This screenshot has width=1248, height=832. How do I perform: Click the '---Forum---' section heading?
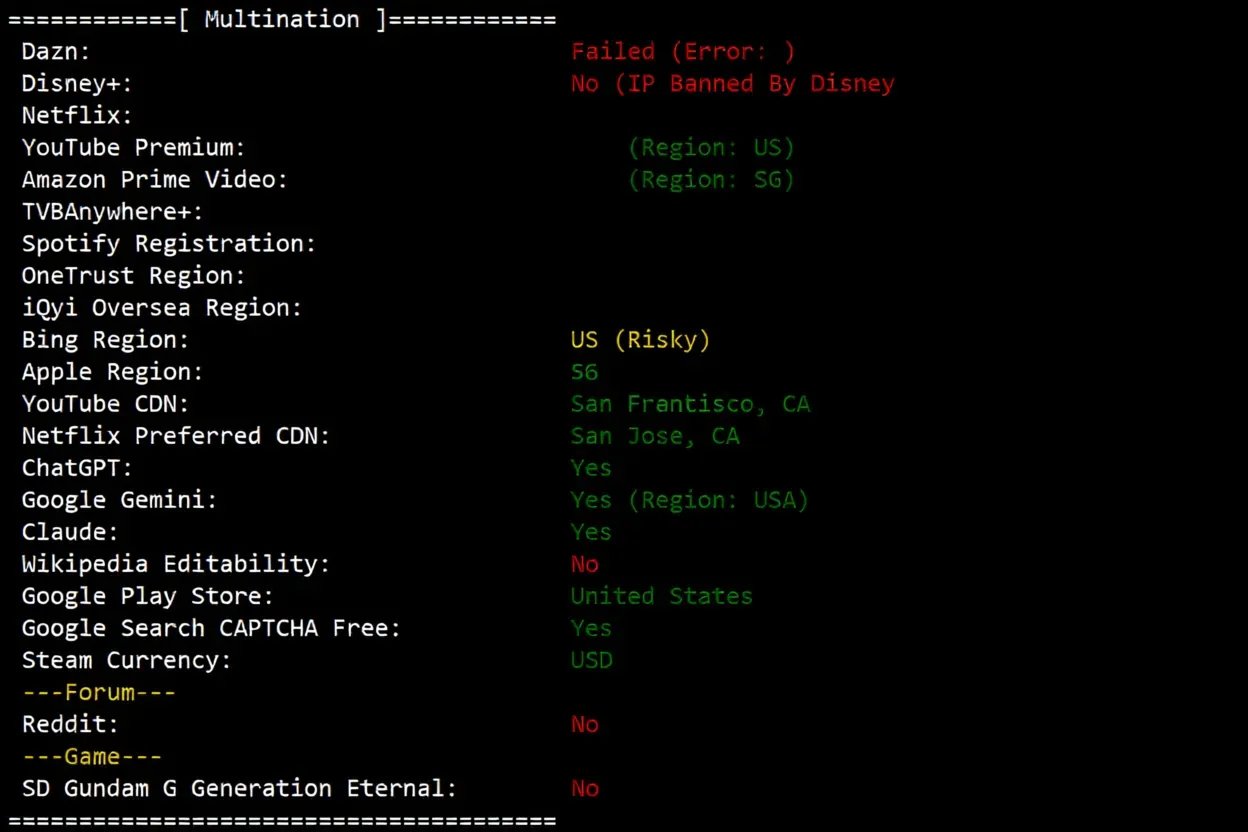(x=99, y=692)
